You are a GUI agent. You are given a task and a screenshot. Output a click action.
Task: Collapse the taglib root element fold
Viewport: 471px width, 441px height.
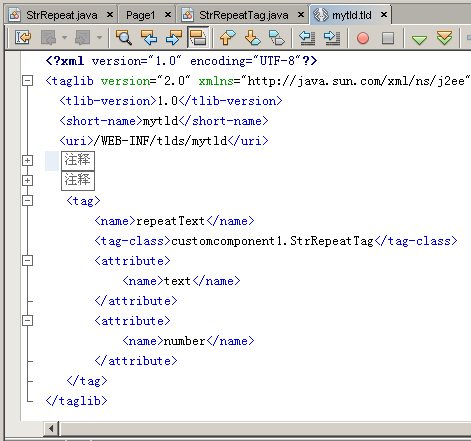click(28, 81)
